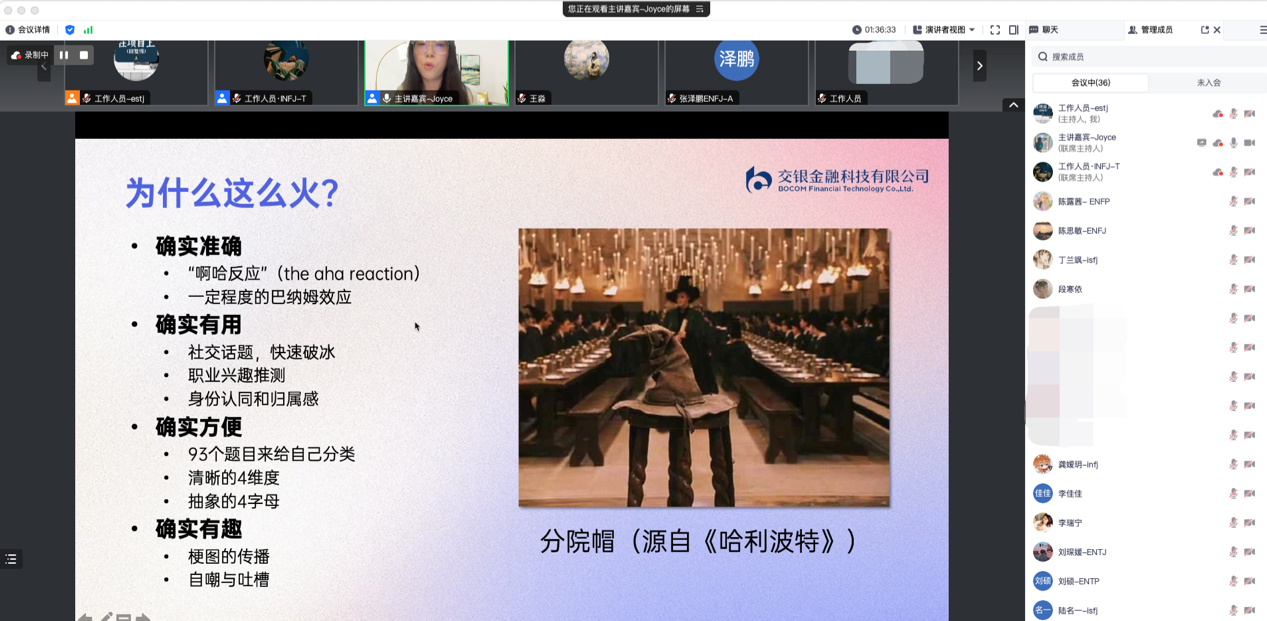
Task: Click screen-share icon for 主讲嘉宾-Joyce
Action: [x=1201, y=143]
